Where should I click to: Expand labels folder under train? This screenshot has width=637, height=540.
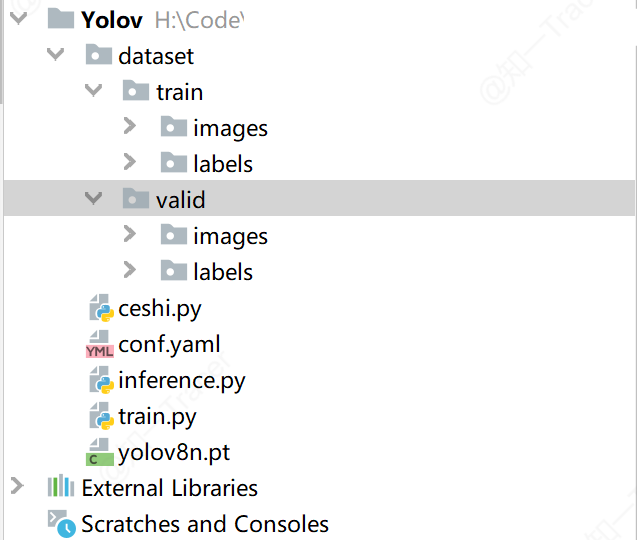(x=130, y=162)
